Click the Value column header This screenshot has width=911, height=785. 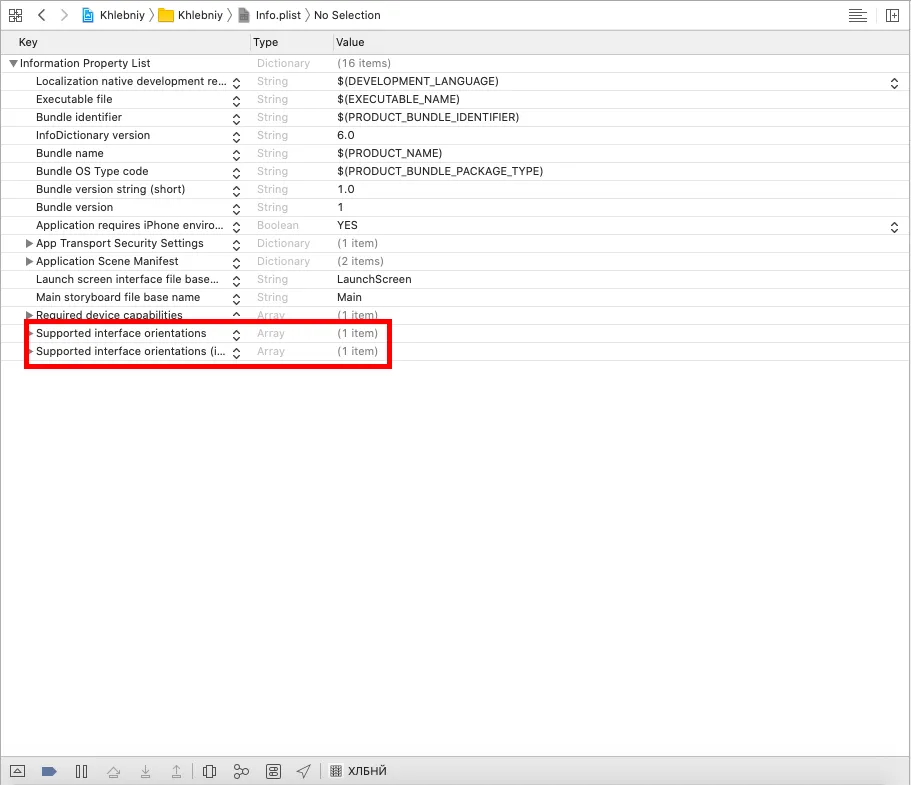[x=350, y=42]
